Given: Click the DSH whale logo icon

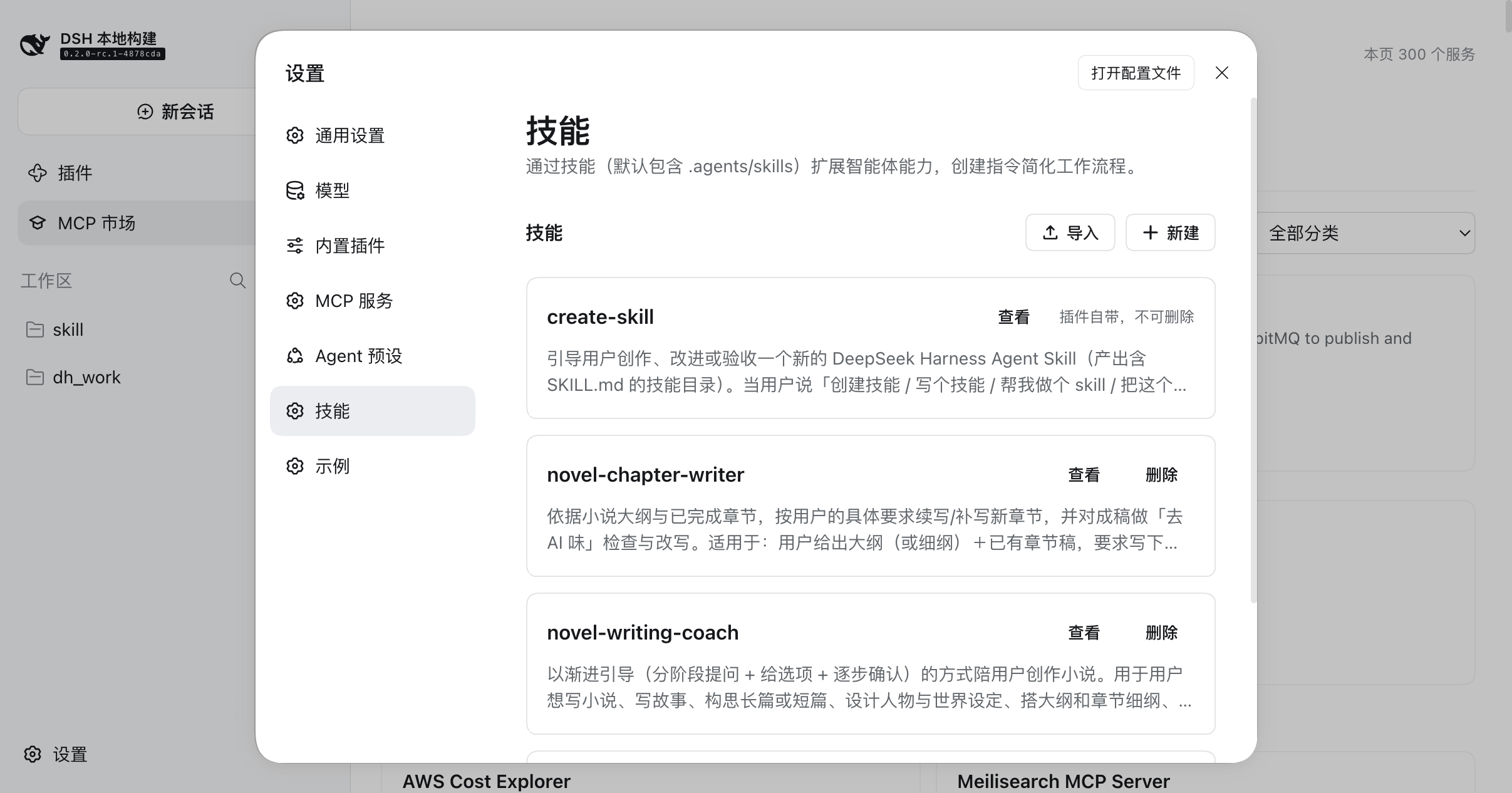Looking at the screenshot, I should [x=34, y=44].
